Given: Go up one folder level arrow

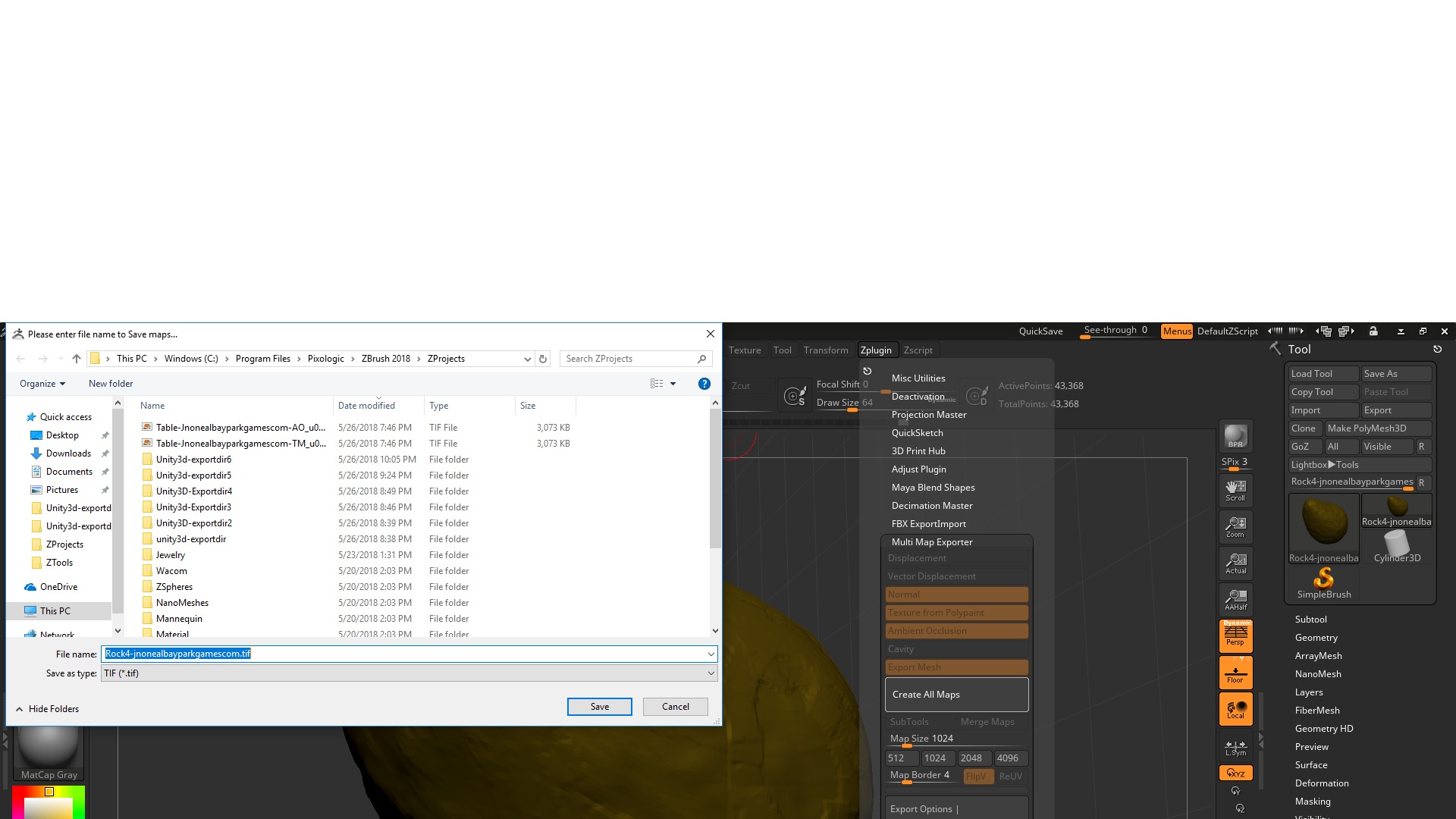Looking at the screenshot, I should coord(77,359).
